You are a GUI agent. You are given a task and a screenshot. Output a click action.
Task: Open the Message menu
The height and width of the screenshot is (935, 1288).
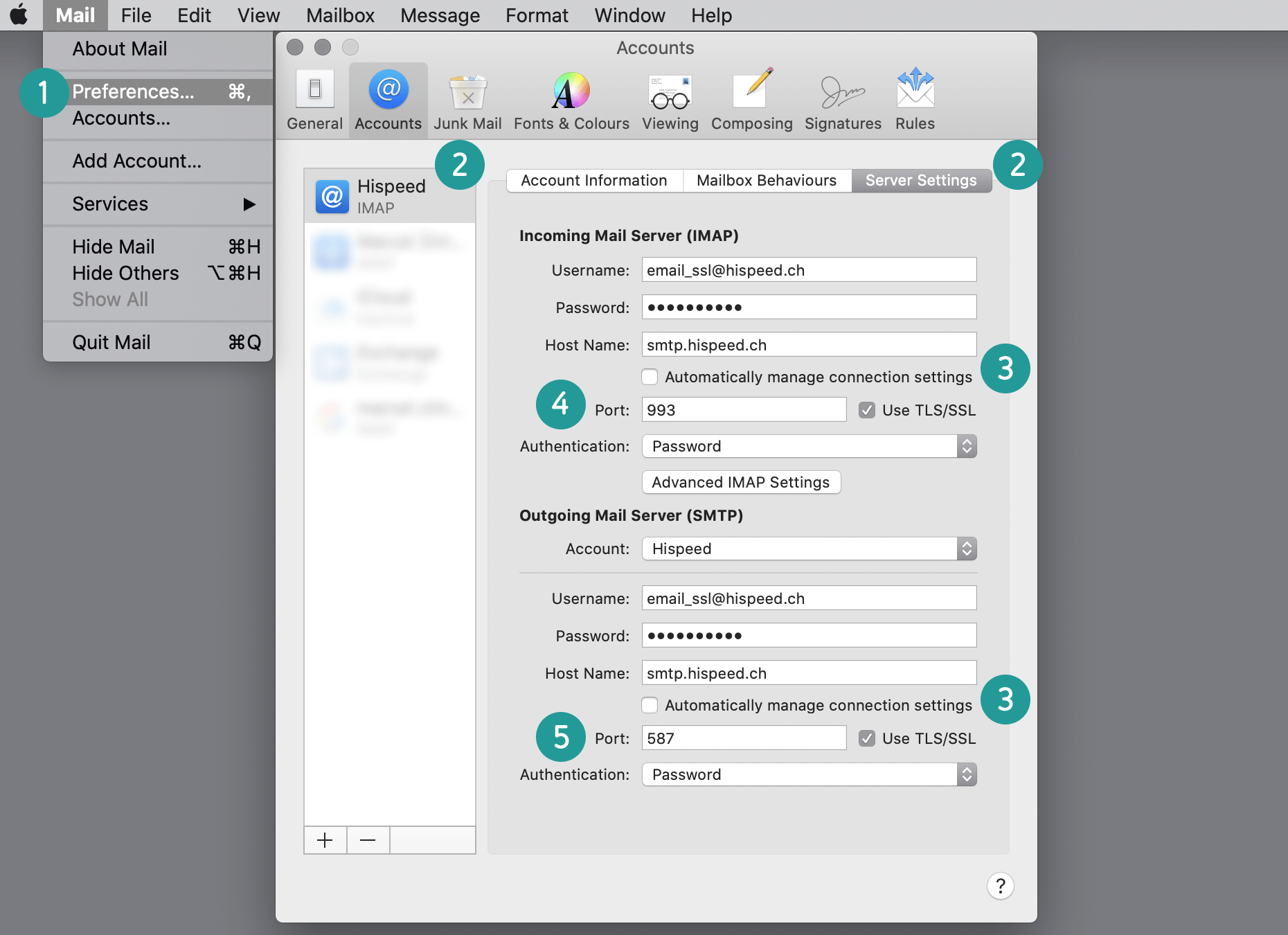440,15
